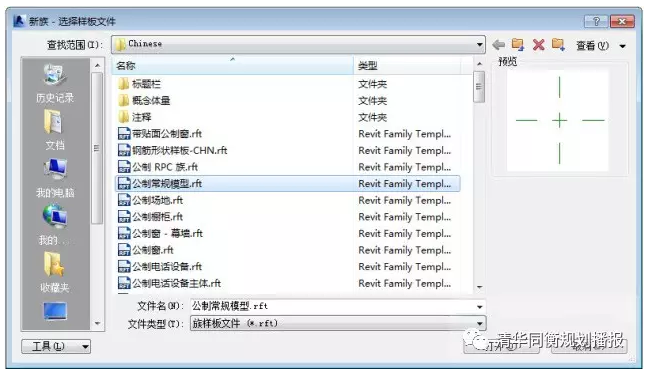Image resolution: width=654 pixels, height=379 pixels.
Task: Click the go up one folder icon
Action: pyautogui.click(x=518, y=44)
